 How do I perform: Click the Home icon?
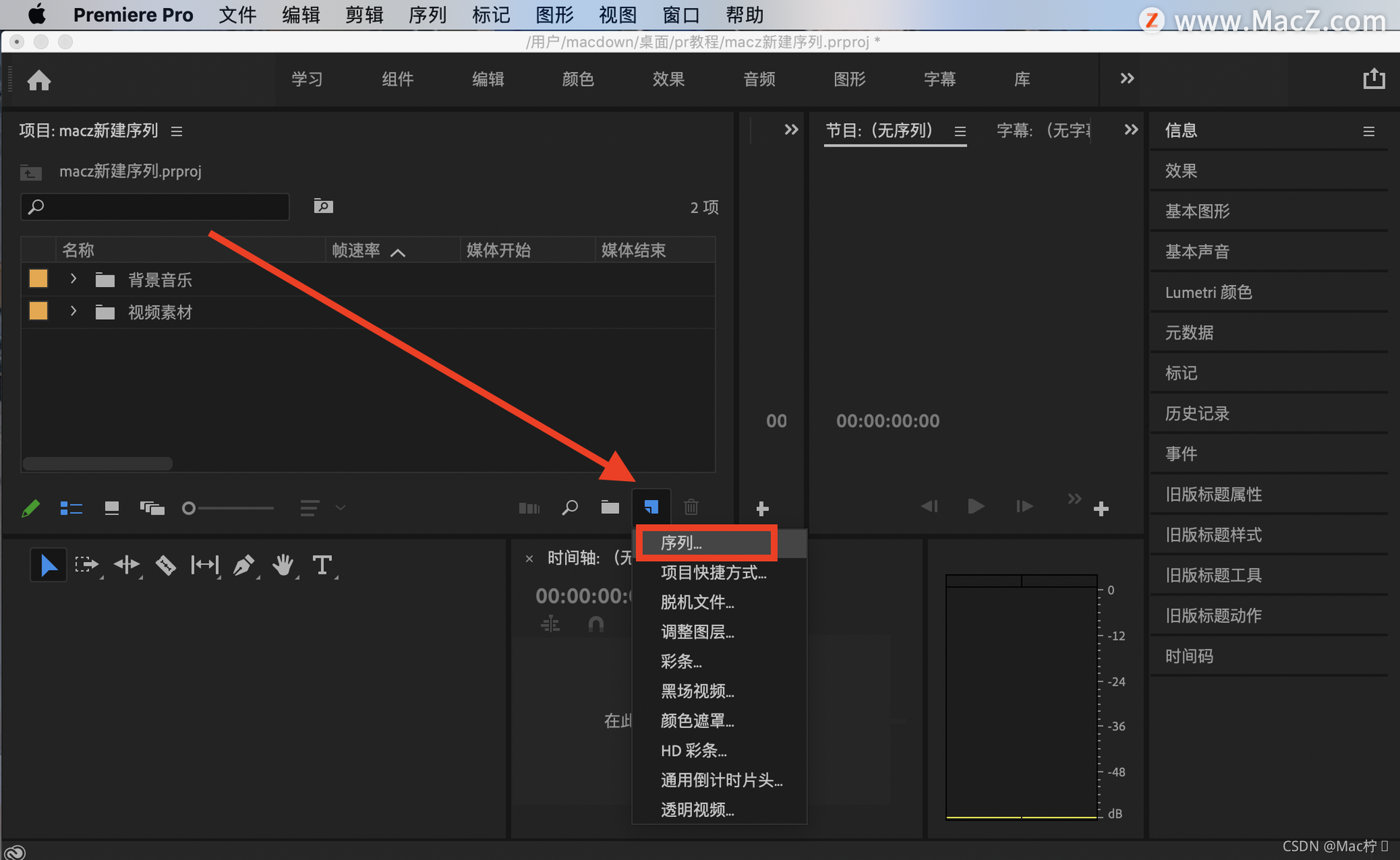[x=39, y=79]
